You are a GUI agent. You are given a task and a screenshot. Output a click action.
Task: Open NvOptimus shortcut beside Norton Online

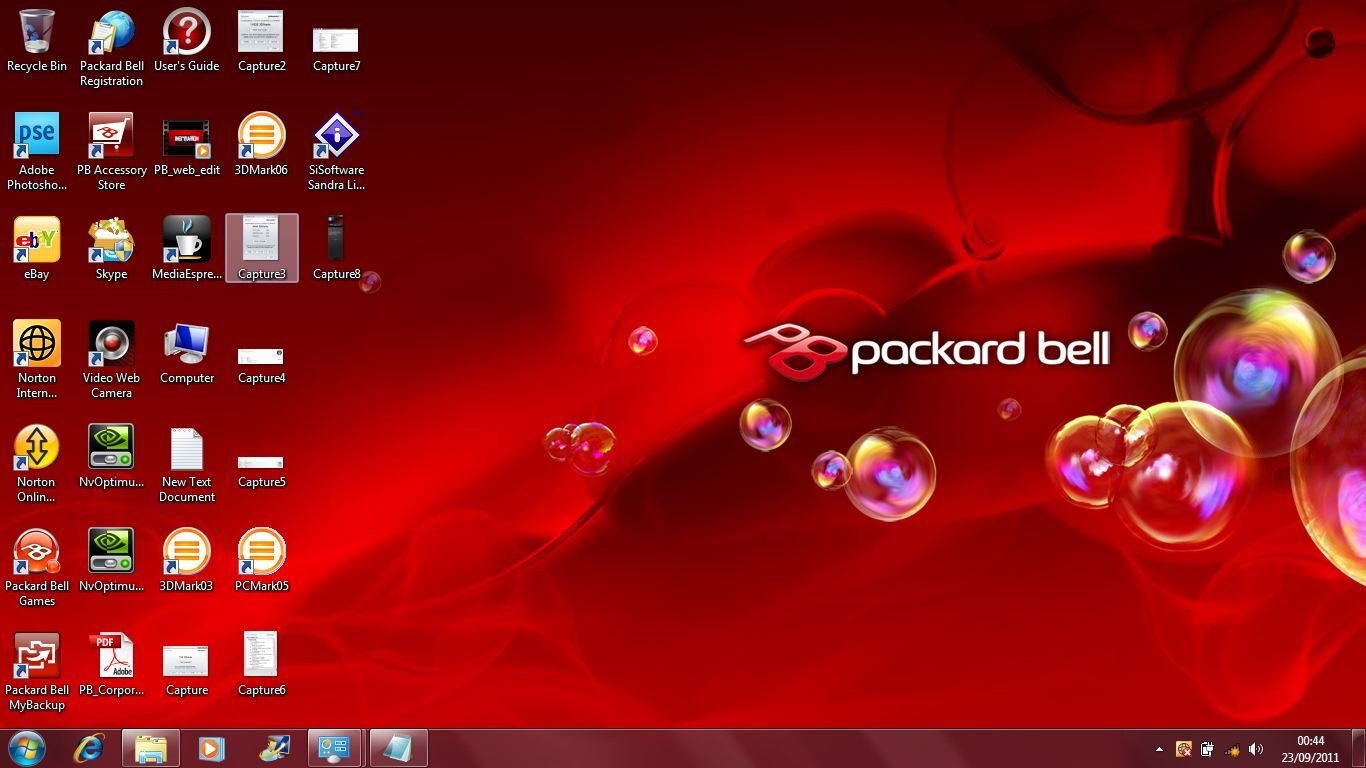111,457
